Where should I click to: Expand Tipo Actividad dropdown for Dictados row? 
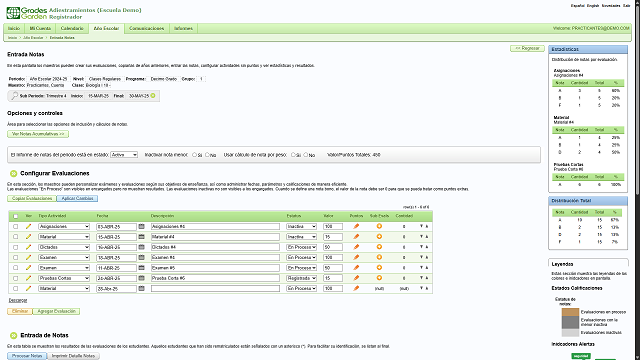(64, 247)
